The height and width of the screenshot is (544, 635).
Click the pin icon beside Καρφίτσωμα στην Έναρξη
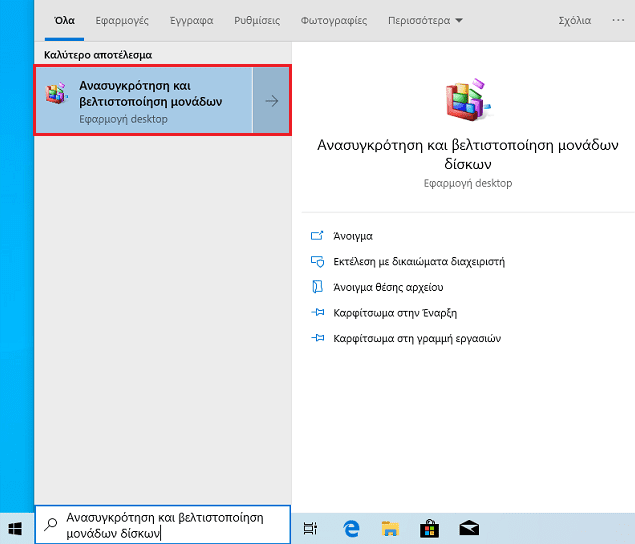[x=318, y=312]
